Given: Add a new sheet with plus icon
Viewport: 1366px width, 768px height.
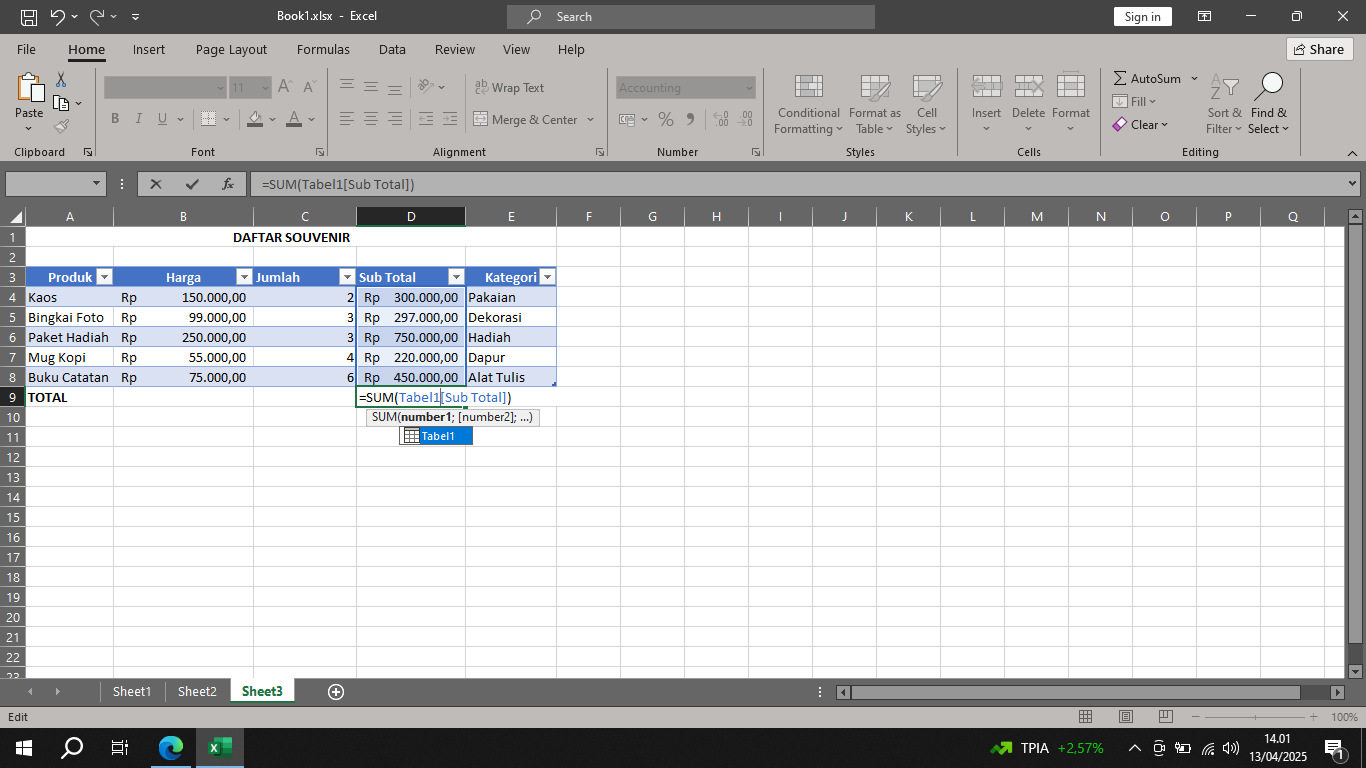Looking at the screenshot, I should (x=336, y=692).
